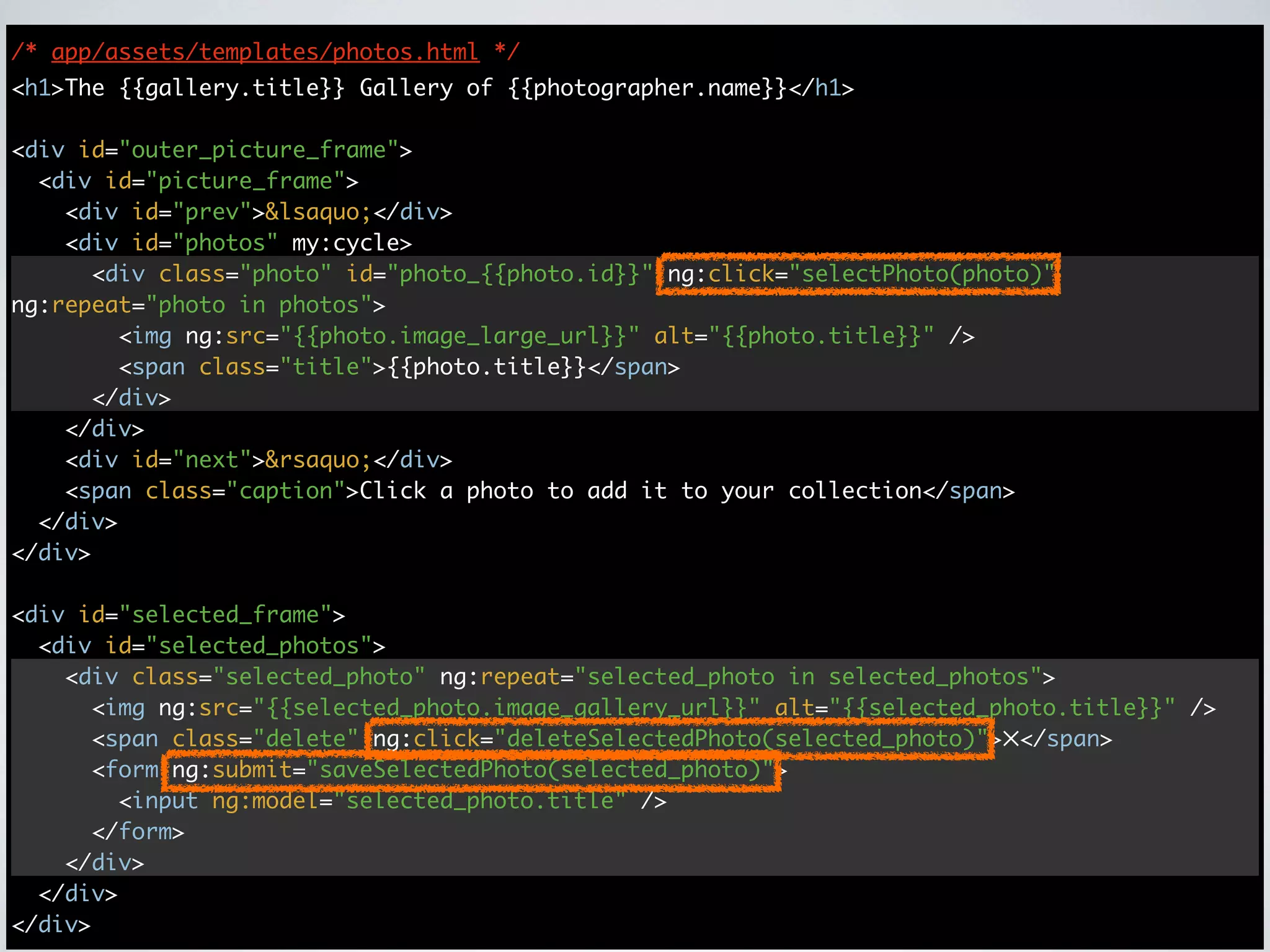Click the div id="next" line
This screenshot has width=1270, height=952.
tap(259, 461)
